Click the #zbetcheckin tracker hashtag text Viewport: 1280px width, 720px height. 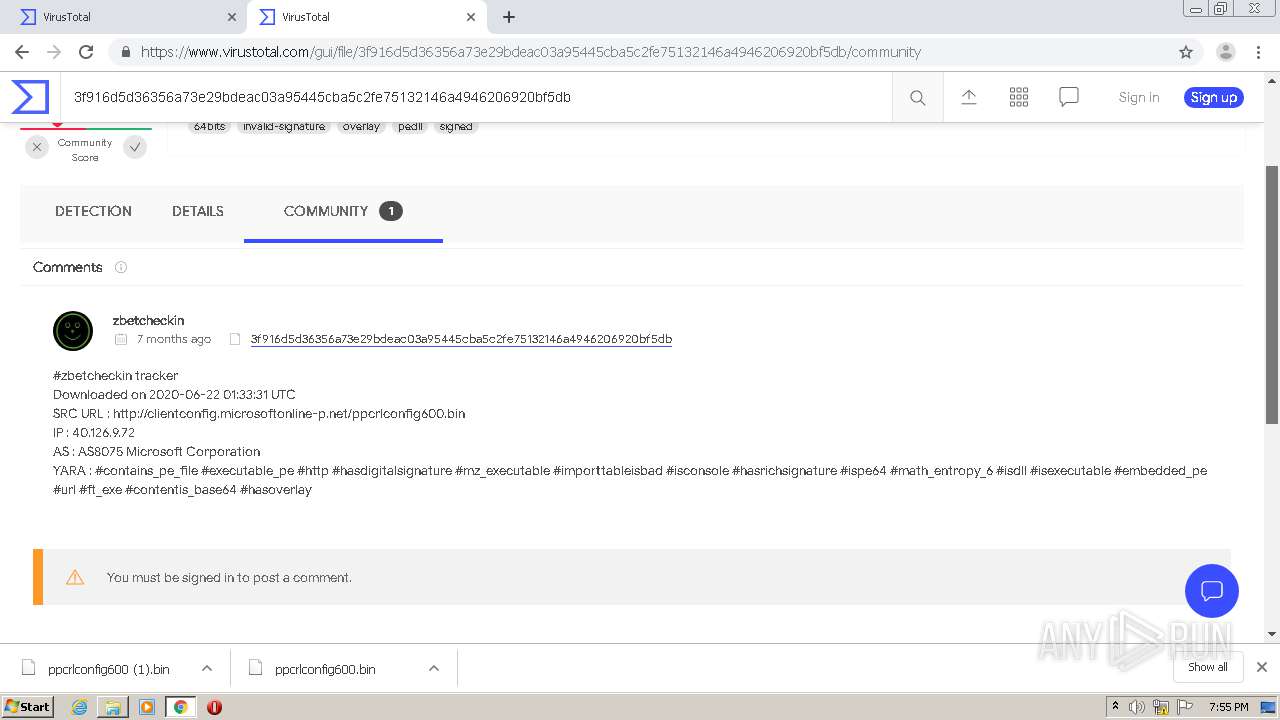pyautogui.click(x=115, y=376)
